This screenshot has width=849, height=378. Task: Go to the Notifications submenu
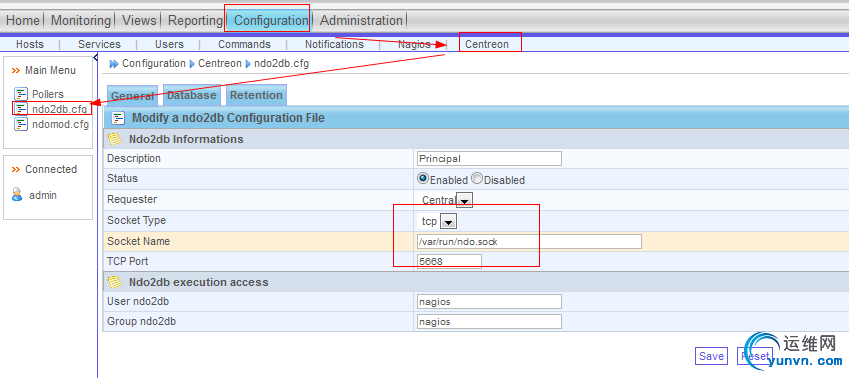pyautogui.click(x=334, y=44)
